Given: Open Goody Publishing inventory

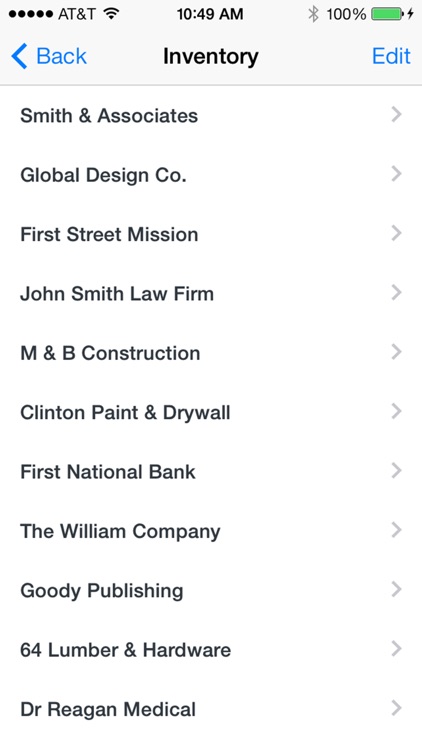Looking at the screenshot, I should [211, 590].
